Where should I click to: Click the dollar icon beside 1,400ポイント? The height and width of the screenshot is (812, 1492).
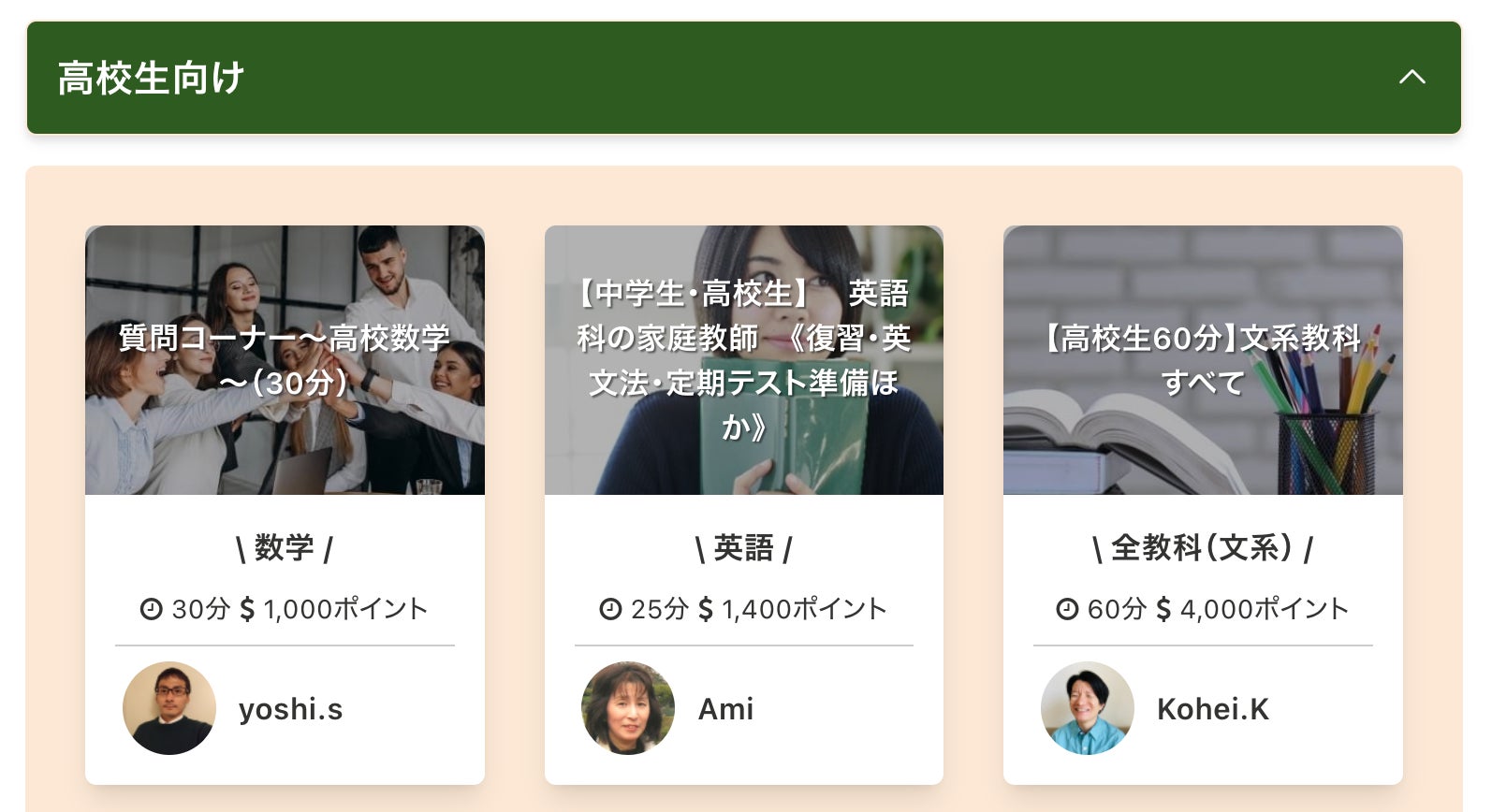(706, 609)
